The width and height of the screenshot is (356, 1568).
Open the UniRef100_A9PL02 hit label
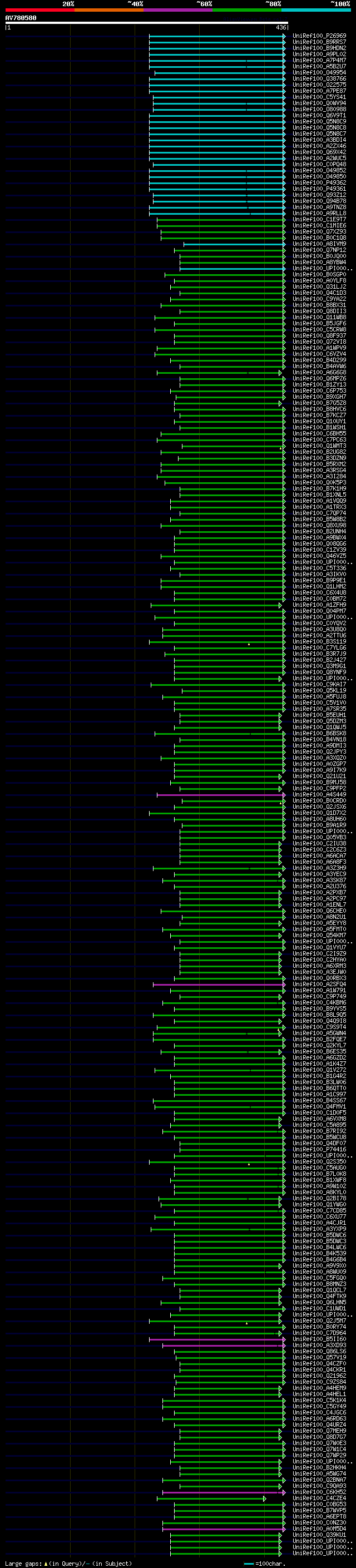[x=319, y=54]
